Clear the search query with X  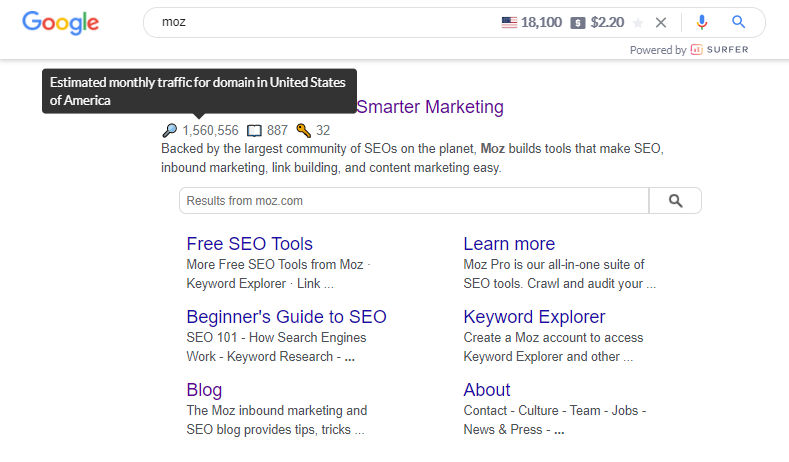tap(661, 23)
